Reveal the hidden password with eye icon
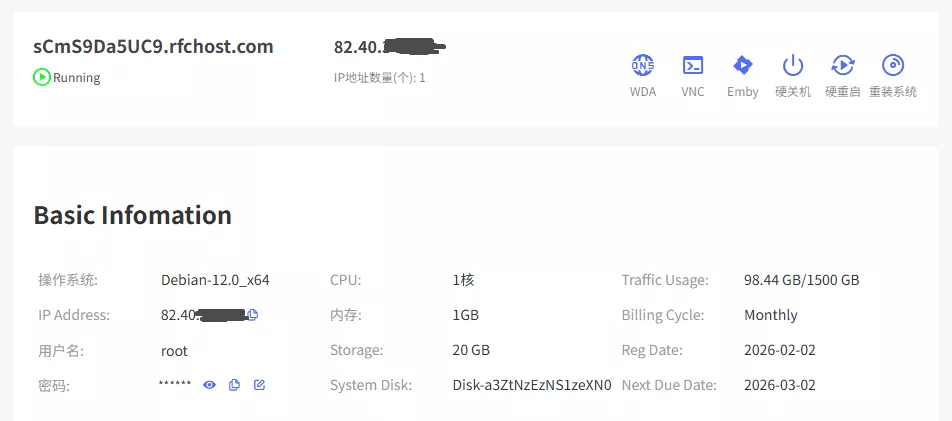This screenshot has height=421, width=952. tap(209, 385)
